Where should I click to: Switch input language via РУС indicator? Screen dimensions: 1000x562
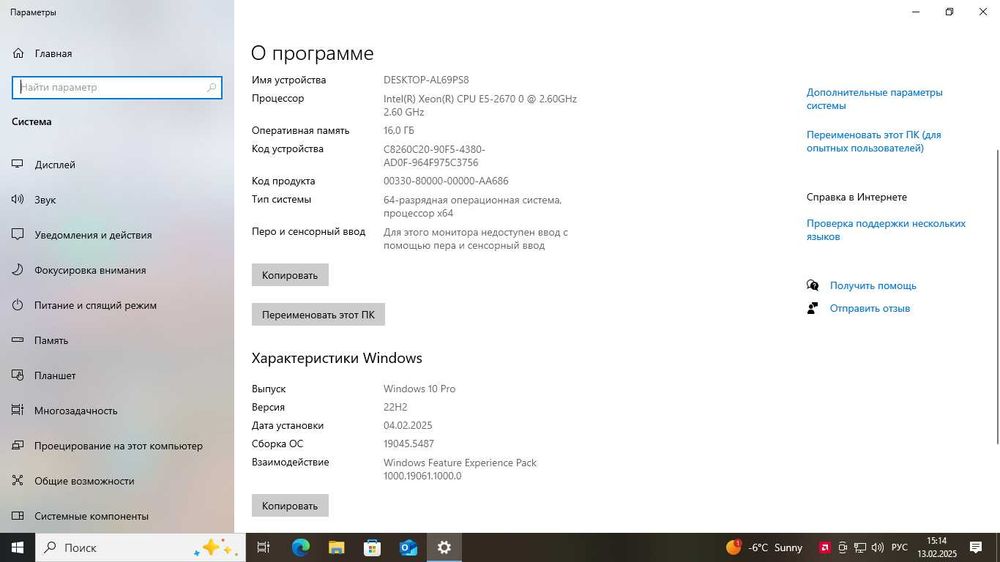pos(899,547)
